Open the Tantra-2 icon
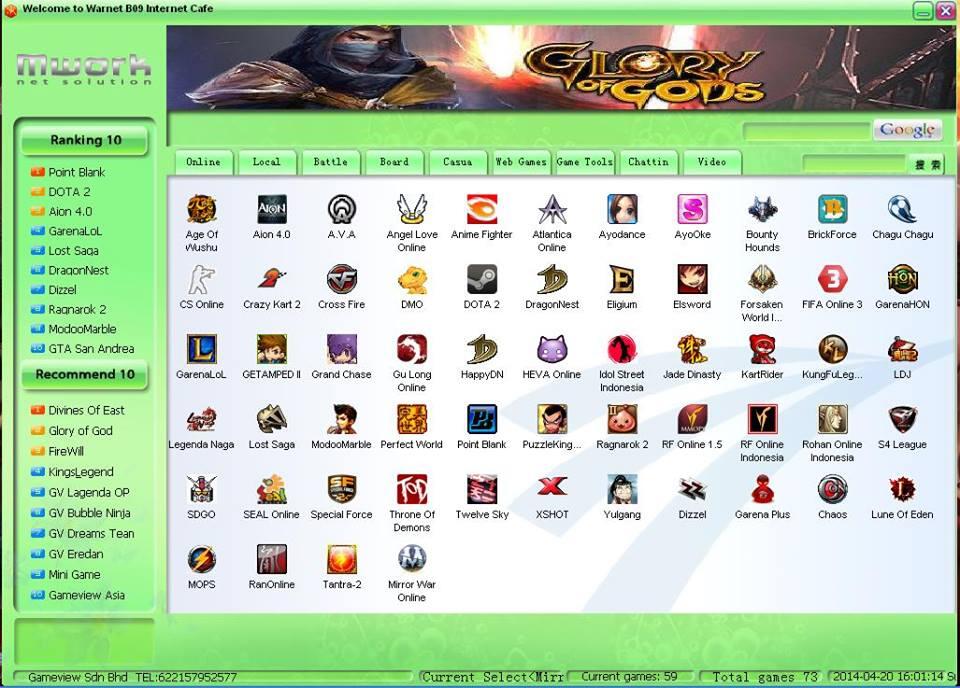This screenshot has width=960, height=688. (342, 560)
